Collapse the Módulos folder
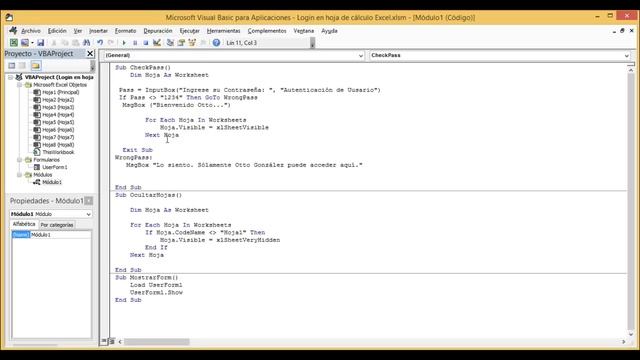Viewport: 640px width, 360px height. coord(19,175)
